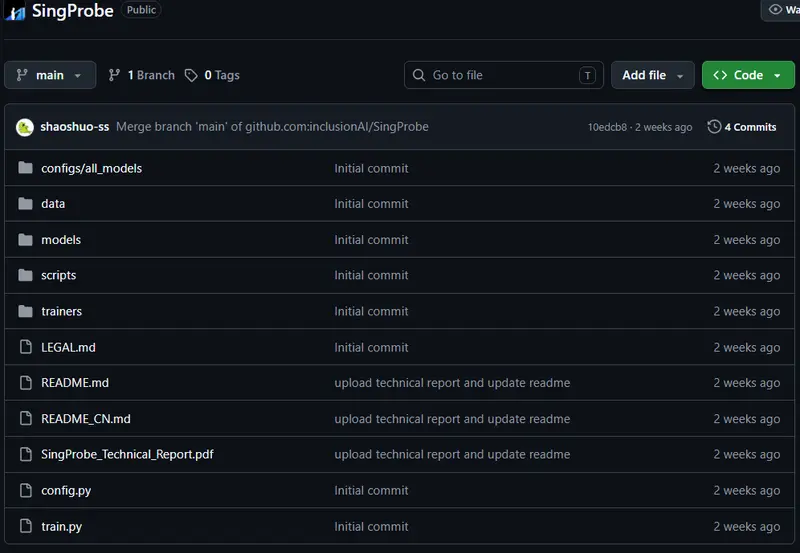Click the Go to file search field
This screenshot has height=553, width=800.
504,75
